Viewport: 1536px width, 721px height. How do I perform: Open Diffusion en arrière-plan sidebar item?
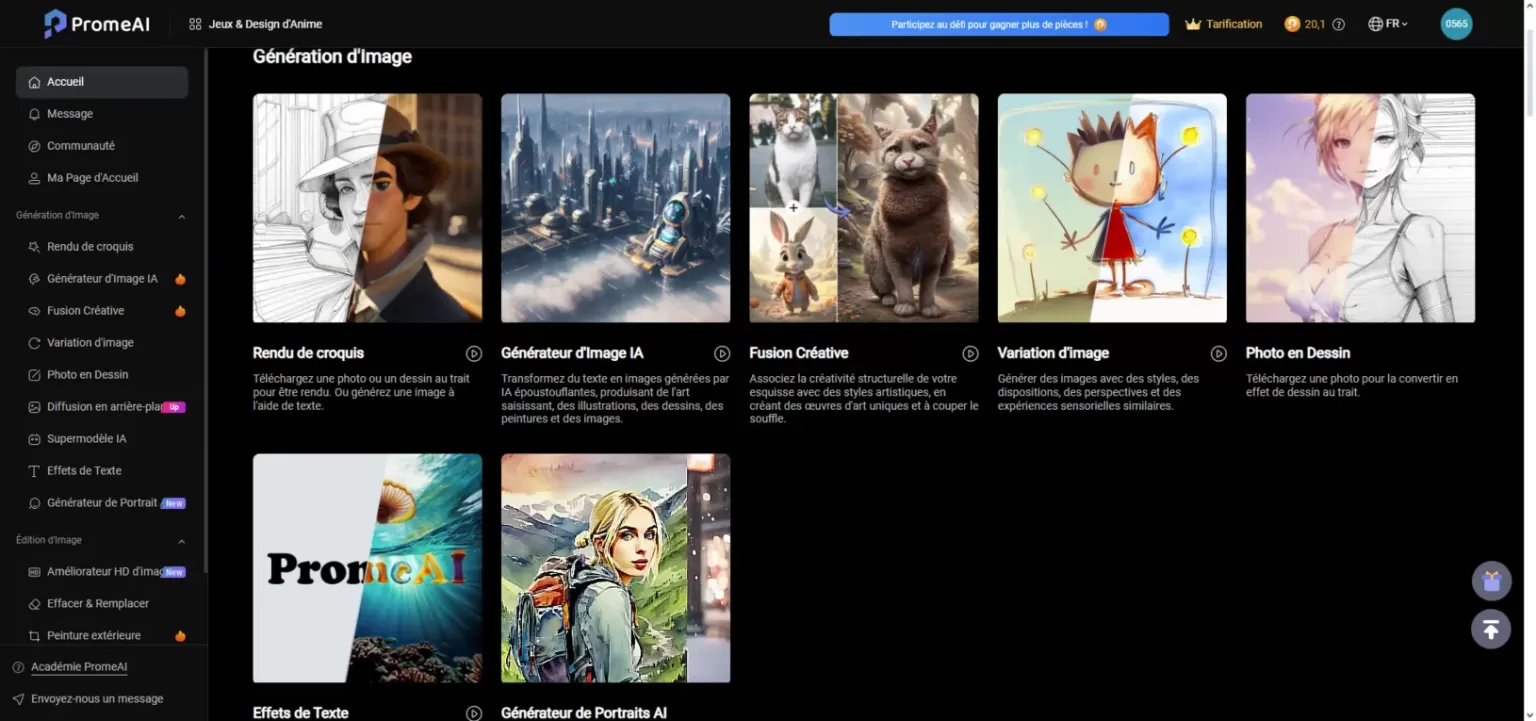point(102,407)
